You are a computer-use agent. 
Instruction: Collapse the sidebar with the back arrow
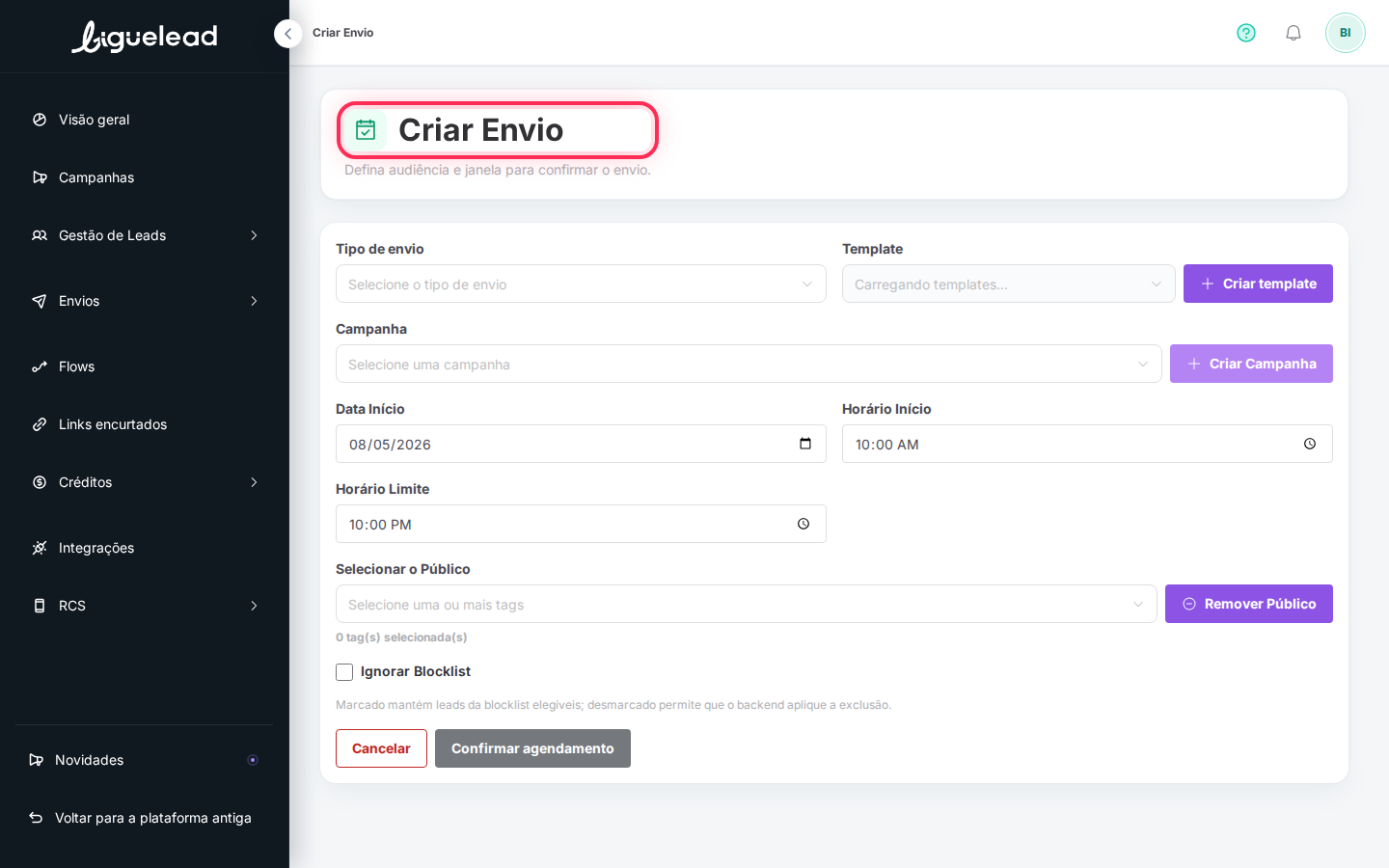pos(287,34)
